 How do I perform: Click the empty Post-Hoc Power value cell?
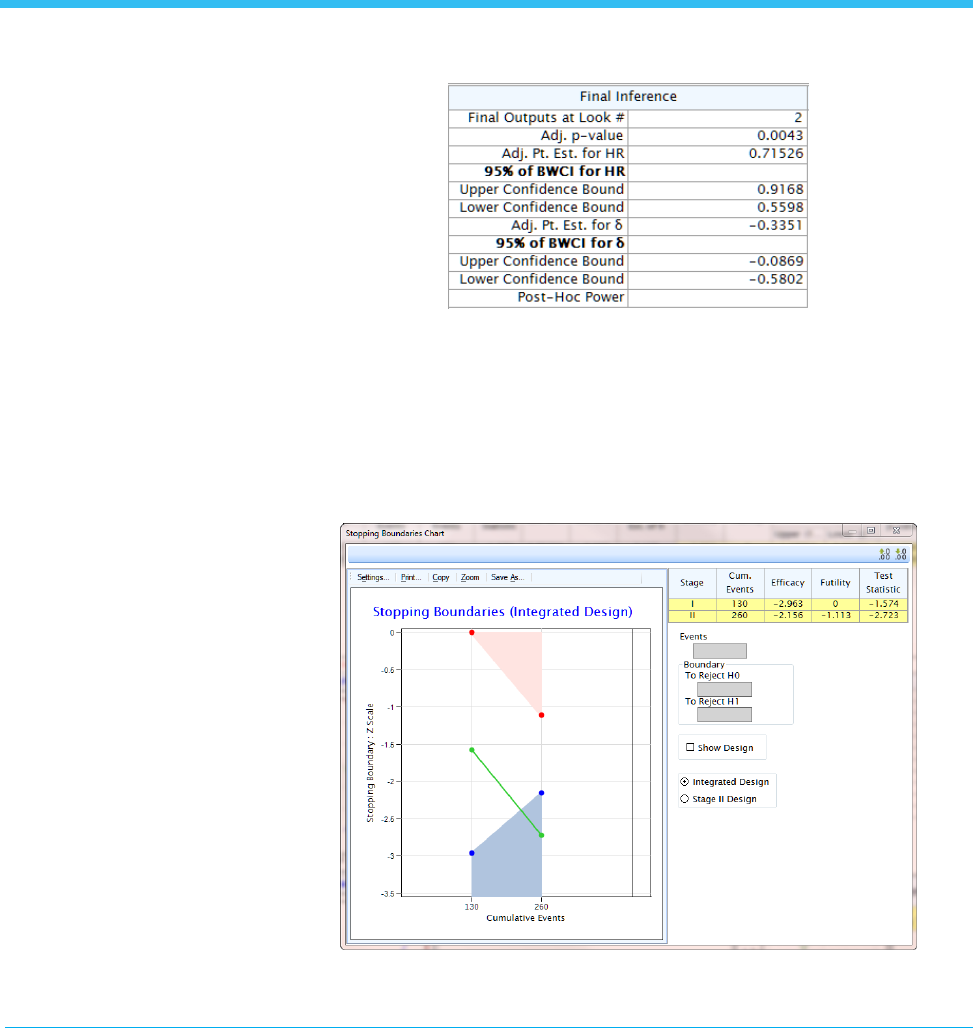717,298
